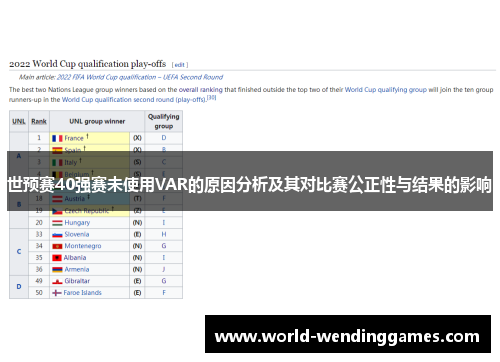Open the main article UEFA Second Round link
The image size is (500, 362).
pyautogui.click(x=140, y=77)
